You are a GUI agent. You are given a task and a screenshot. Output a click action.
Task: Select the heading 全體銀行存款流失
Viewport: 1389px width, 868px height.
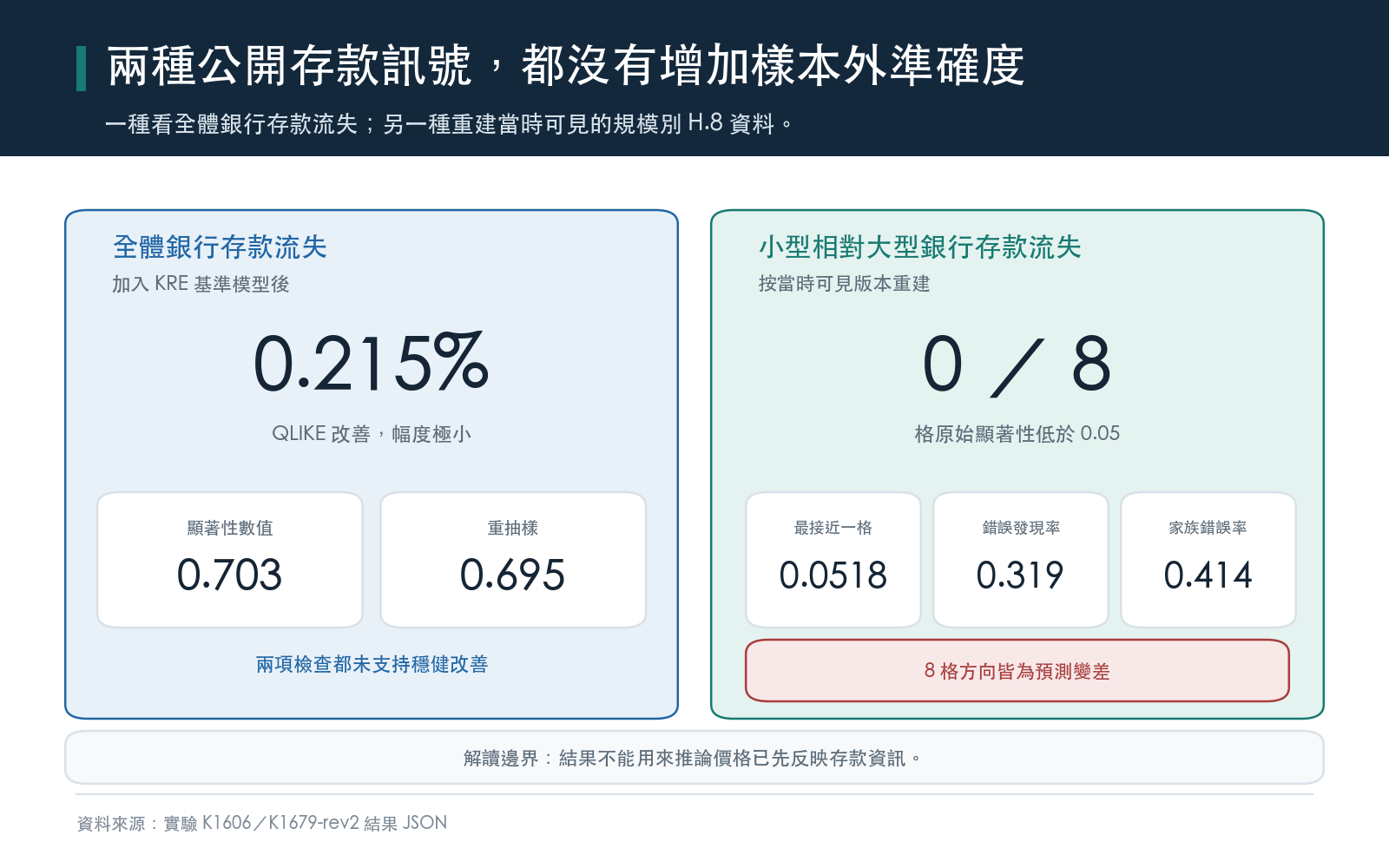point(220,247)
